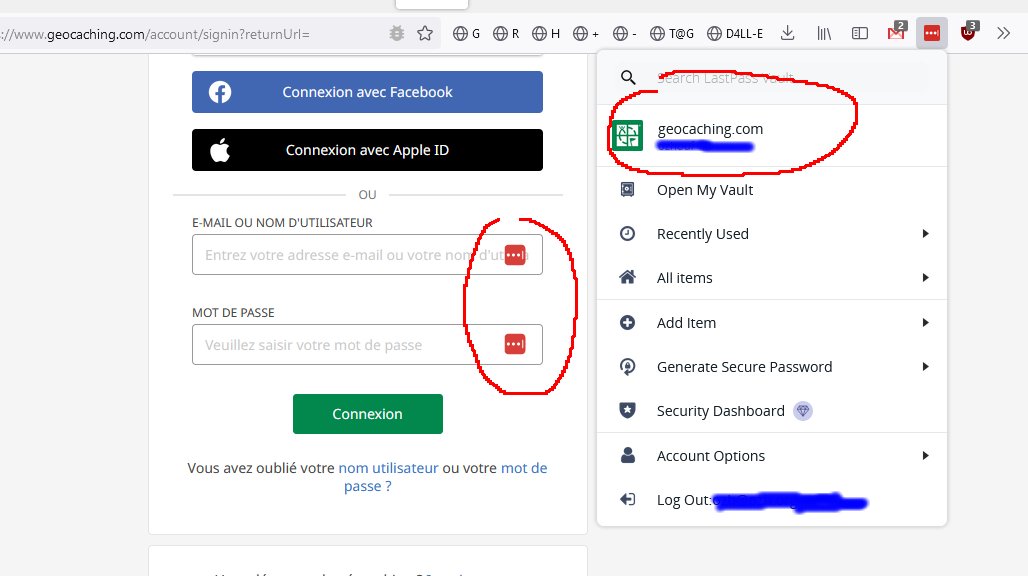Open the R bookmark globe

point(505,33)
